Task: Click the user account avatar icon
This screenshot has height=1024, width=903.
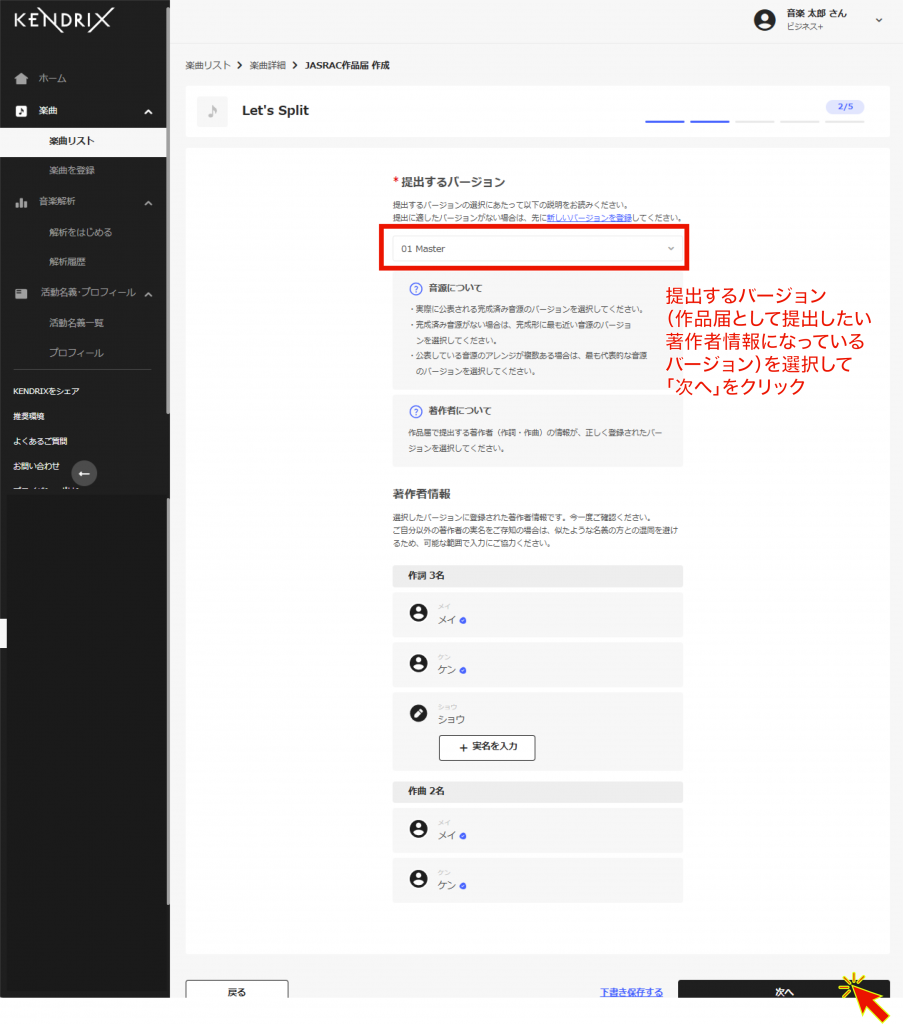Action: coord(765,20)
